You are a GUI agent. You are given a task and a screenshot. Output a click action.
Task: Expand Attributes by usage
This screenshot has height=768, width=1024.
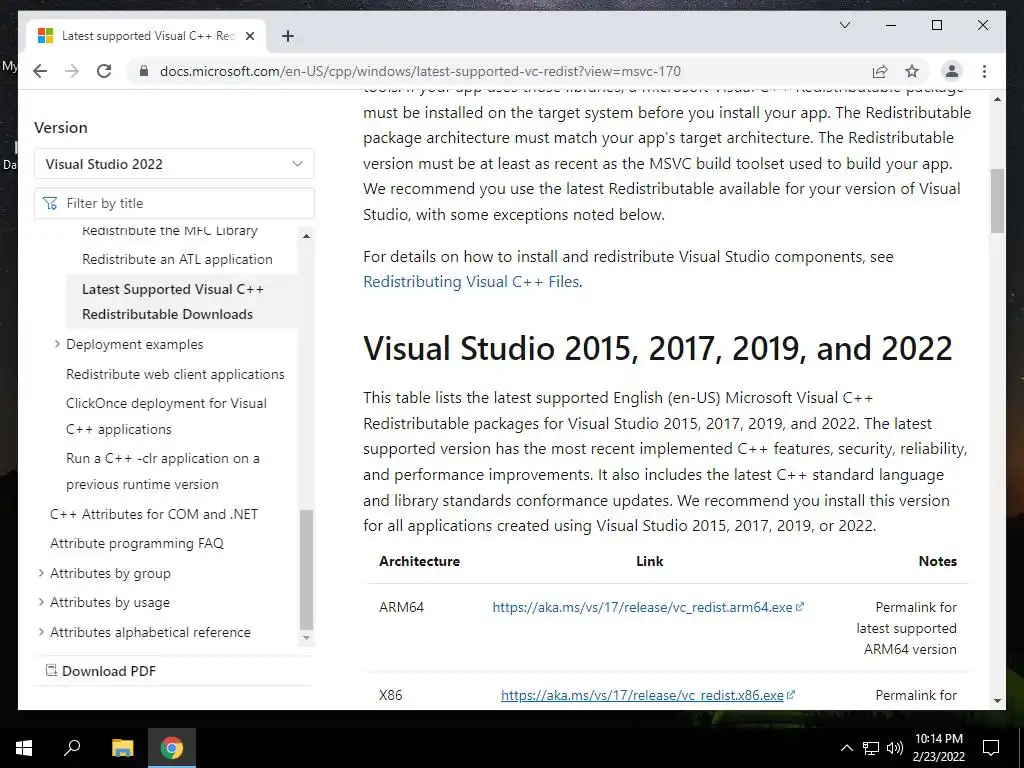click(41, 602)
